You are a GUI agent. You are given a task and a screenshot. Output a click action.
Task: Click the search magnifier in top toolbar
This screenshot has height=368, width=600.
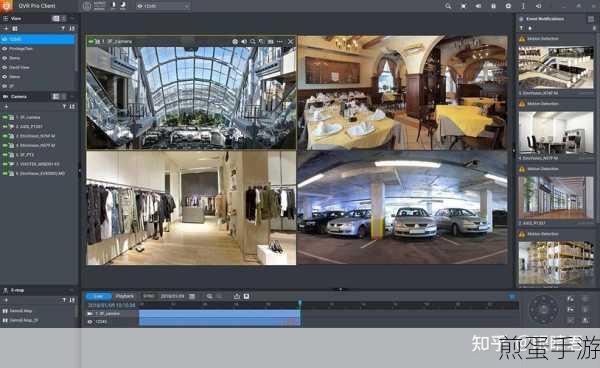point(448,6)
